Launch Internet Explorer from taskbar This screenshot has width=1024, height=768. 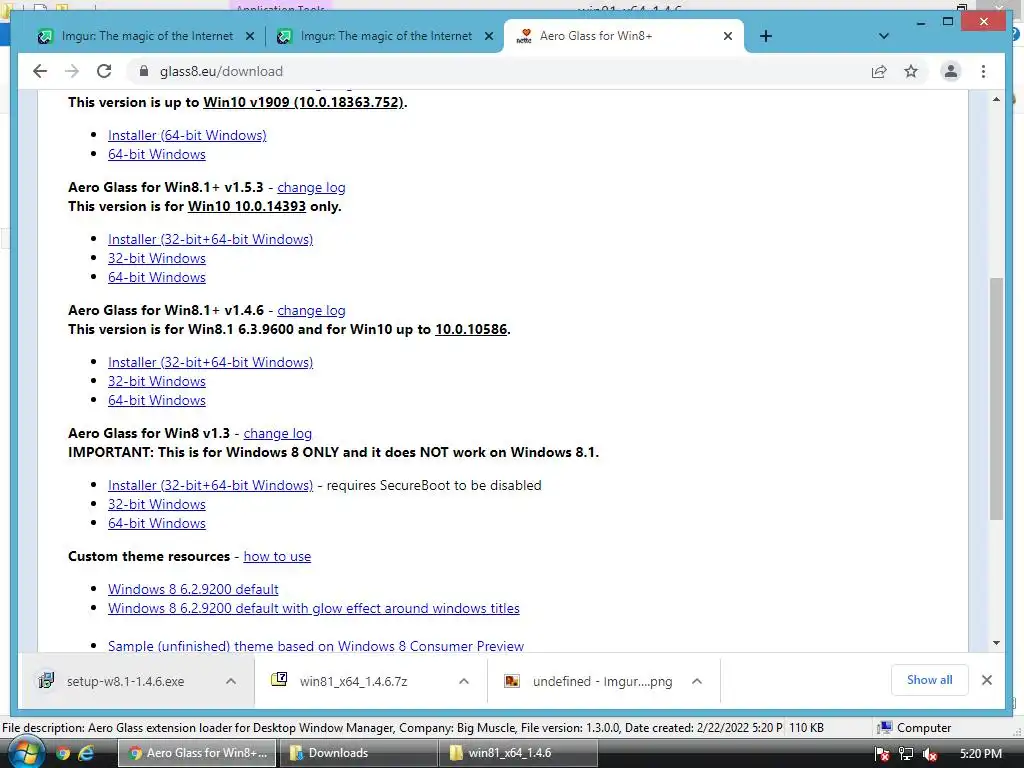pos(86,753)
